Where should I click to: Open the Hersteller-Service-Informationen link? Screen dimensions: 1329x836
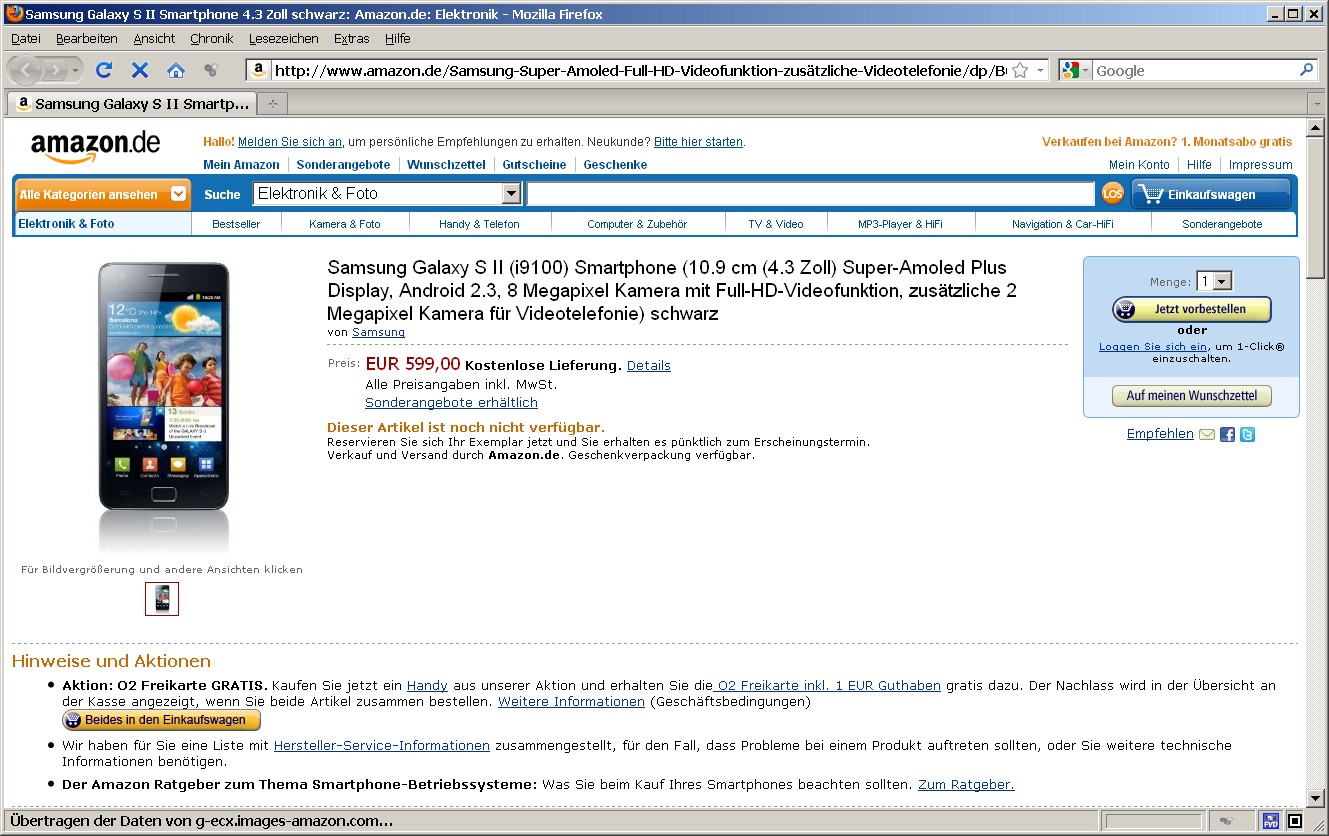coord(382,745)
